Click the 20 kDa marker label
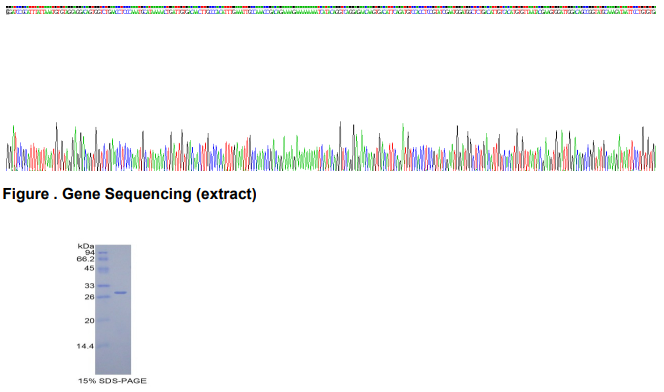Screen dimensions: 664x392 tap(89, 320)
